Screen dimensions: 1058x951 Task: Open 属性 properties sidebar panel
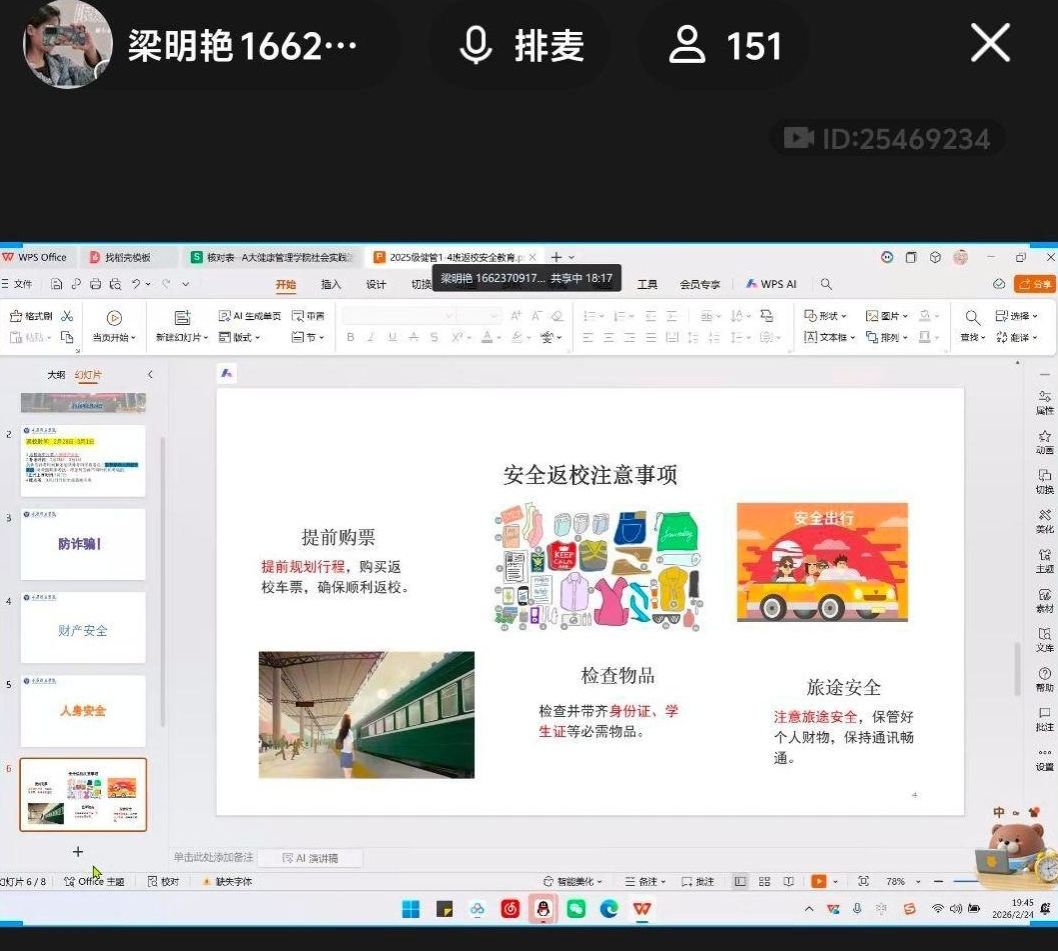tap(1045, 402)
